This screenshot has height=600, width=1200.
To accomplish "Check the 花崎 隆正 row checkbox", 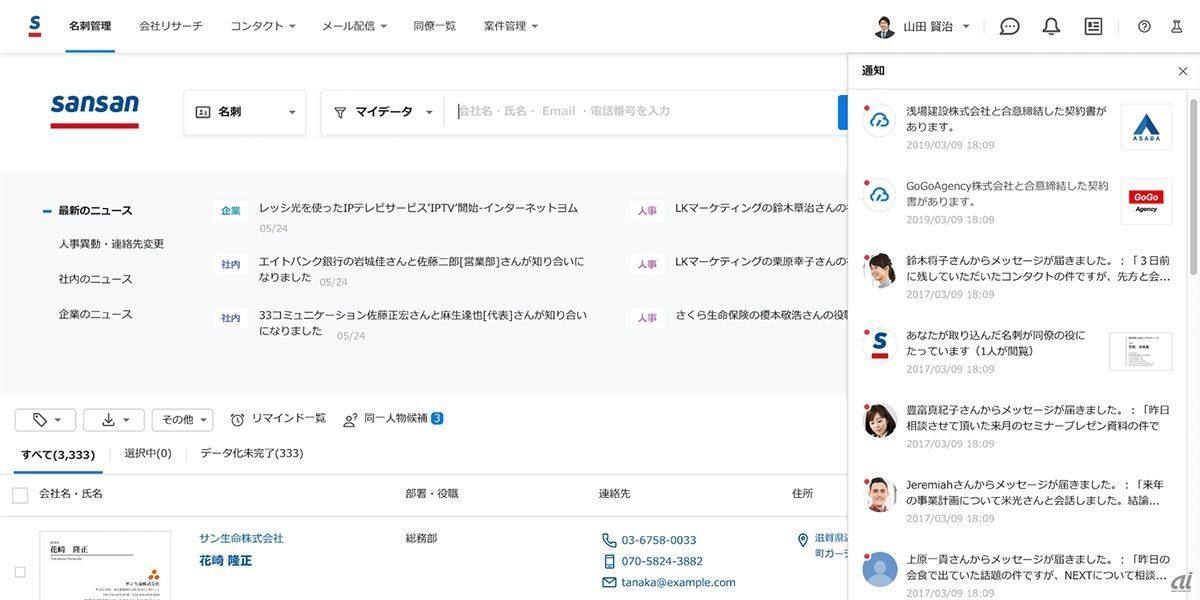I will click(20, 572).
